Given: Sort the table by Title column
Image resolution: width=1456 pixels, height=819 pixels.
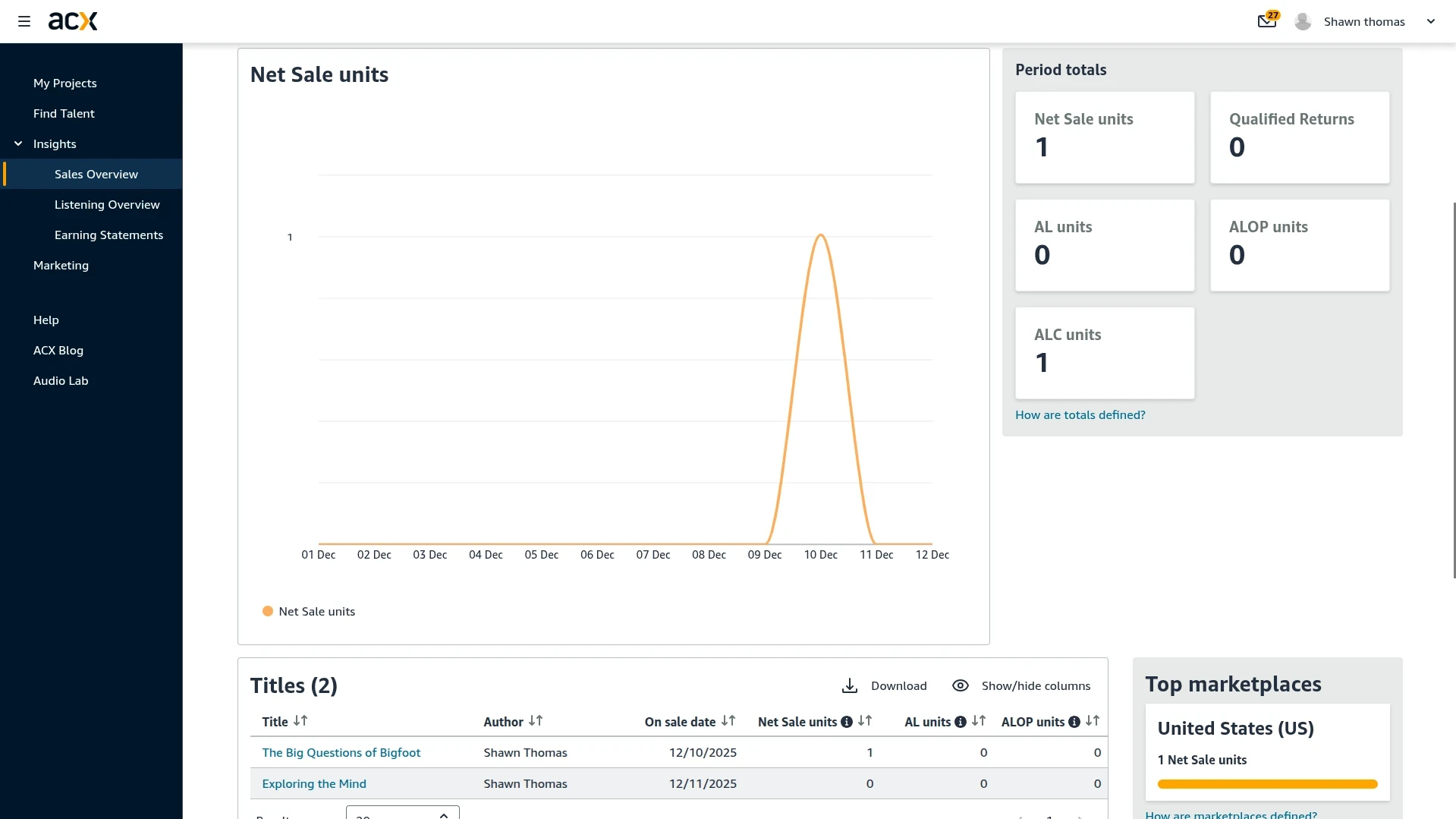Looking at the screenshot, I should point(300,721).
